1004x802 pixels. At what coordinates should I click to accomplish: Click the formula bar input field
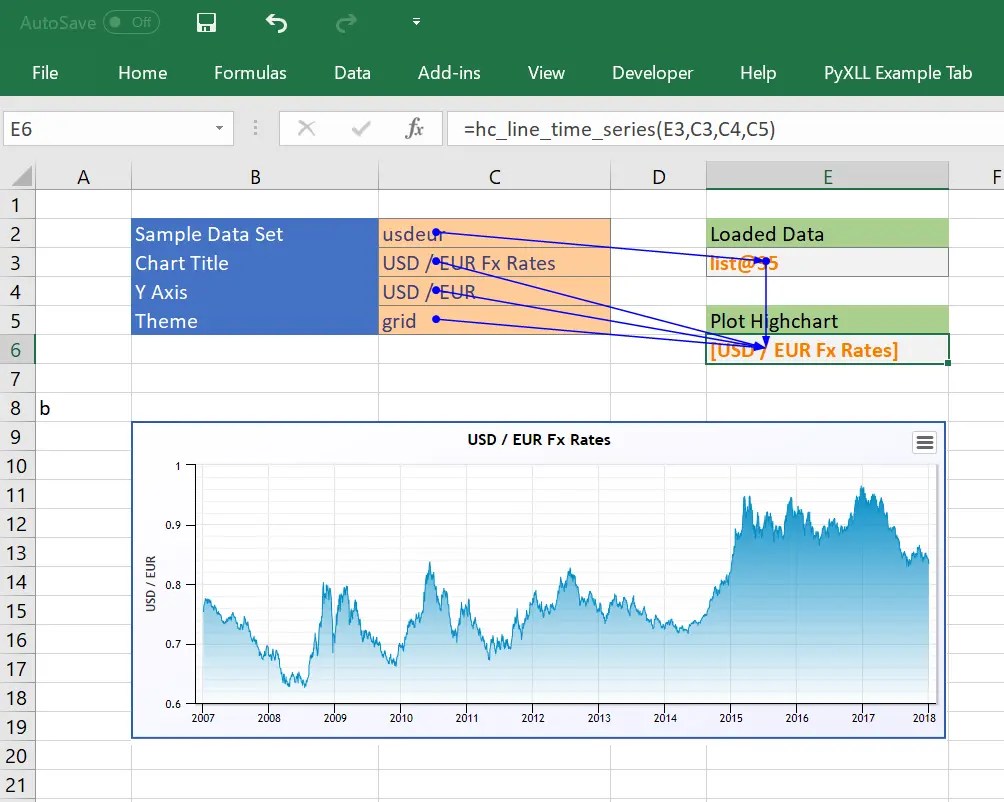[725, 129]
